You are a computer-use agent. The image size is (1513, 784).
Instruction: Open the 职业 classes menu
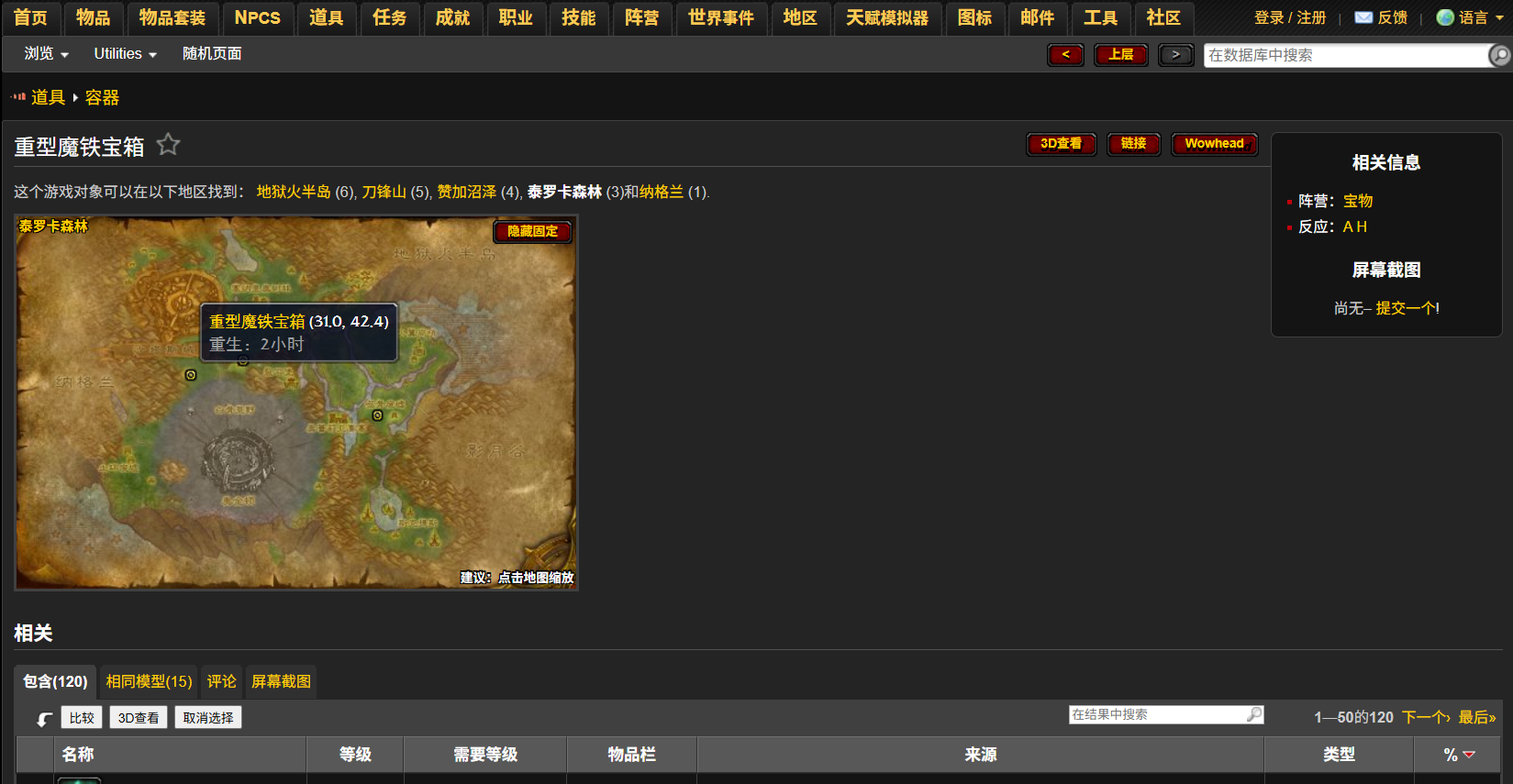(x=517, y=17)
